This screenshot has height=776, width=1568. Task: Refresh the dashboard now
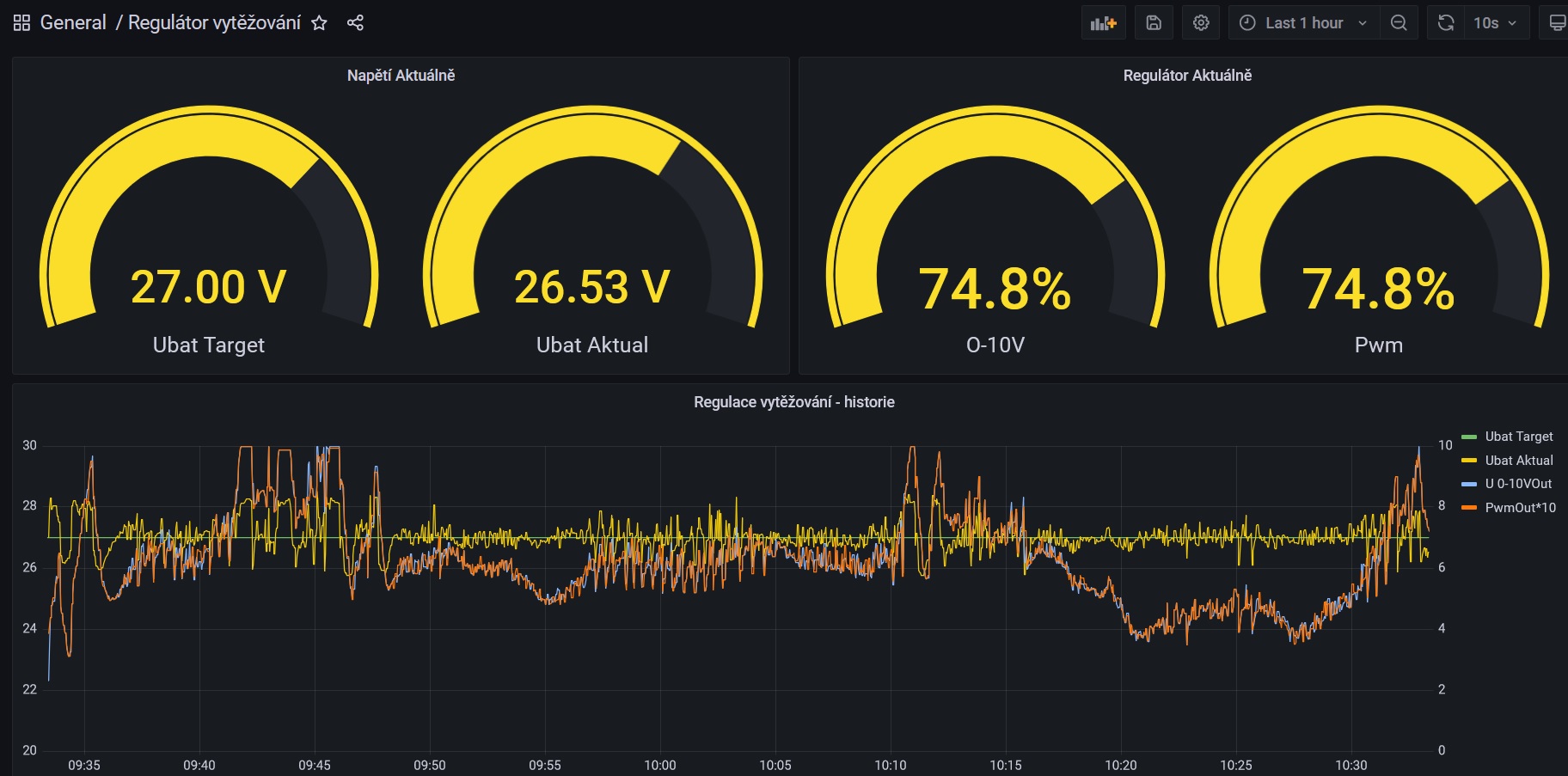coord(1446,23)
